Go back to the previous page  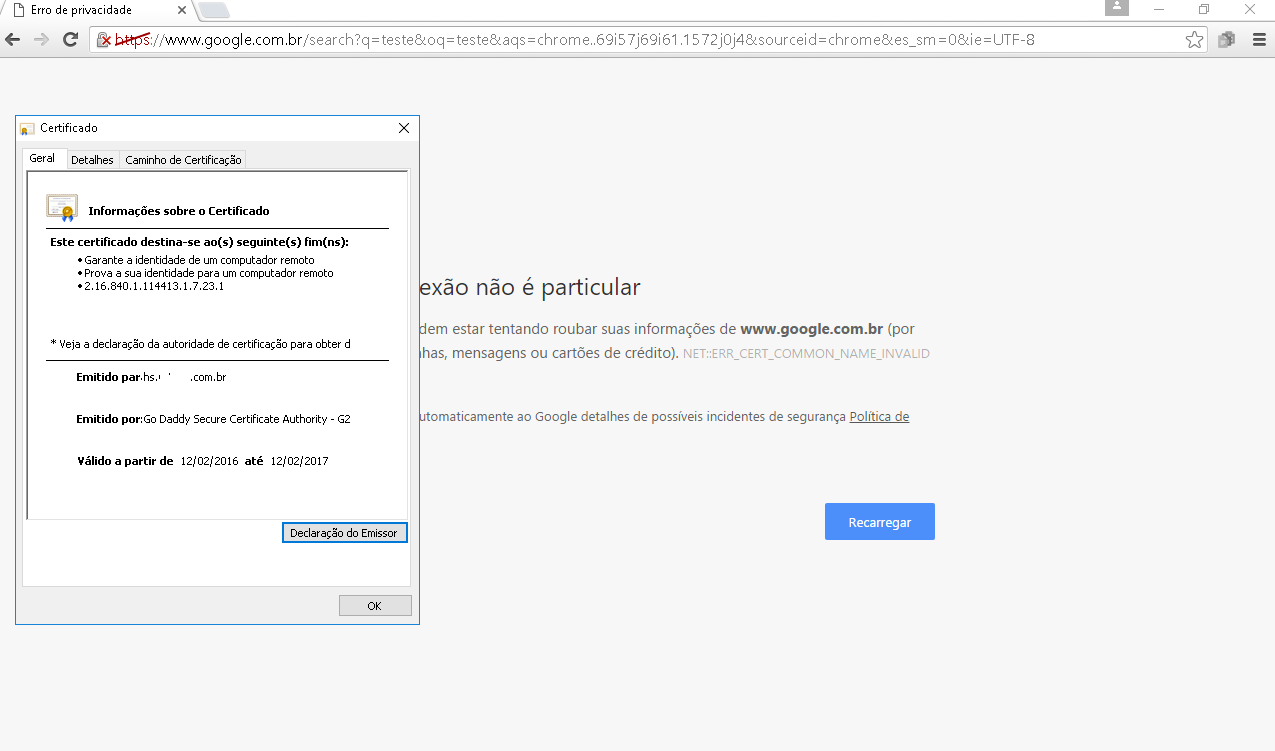13,40
